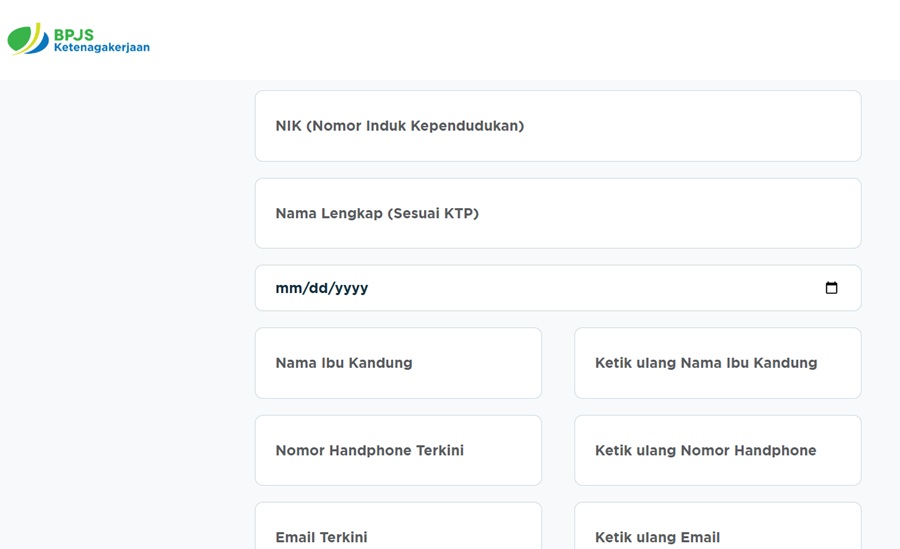Select the mm/dd/yyyy date input
900x549 pixels.
pos(558,288)
